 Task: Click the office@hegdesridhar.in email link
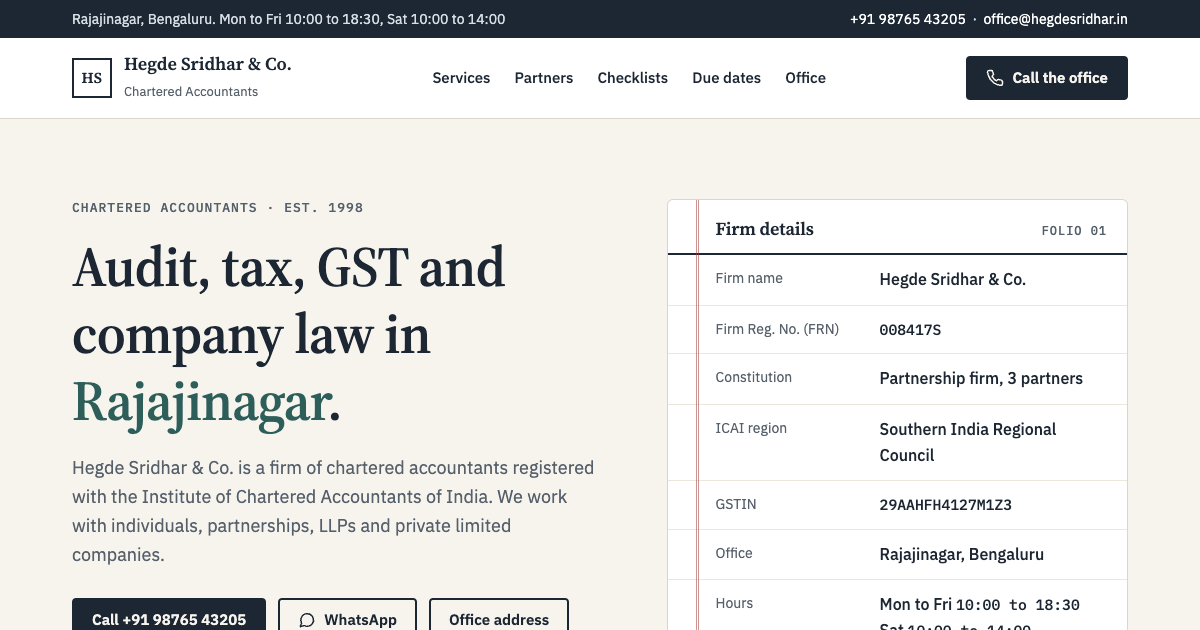click(1055, 19)
